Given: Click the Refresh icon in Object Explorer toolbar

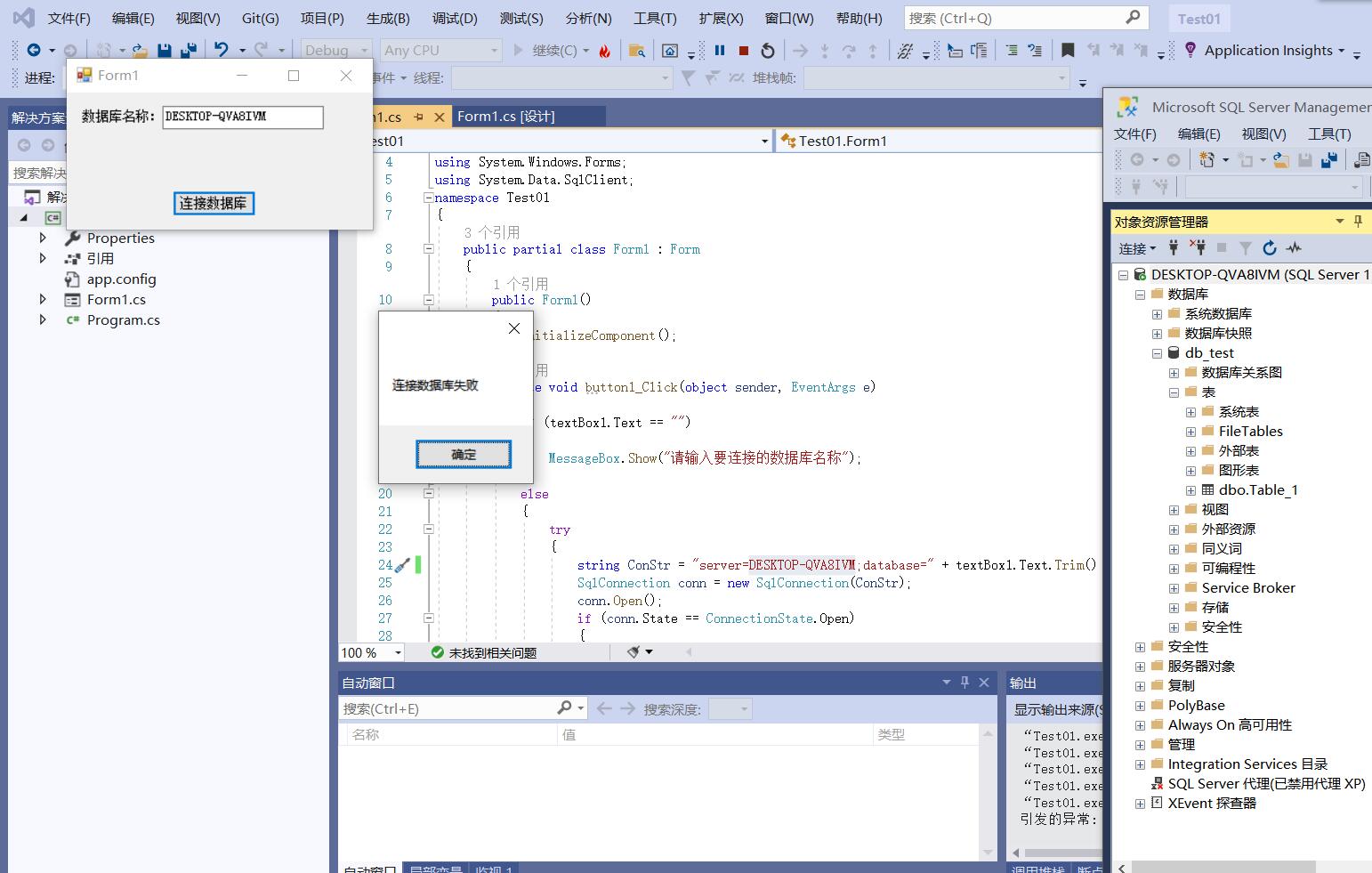Looking at the screenshot, I should click(x=1270, y=247).
